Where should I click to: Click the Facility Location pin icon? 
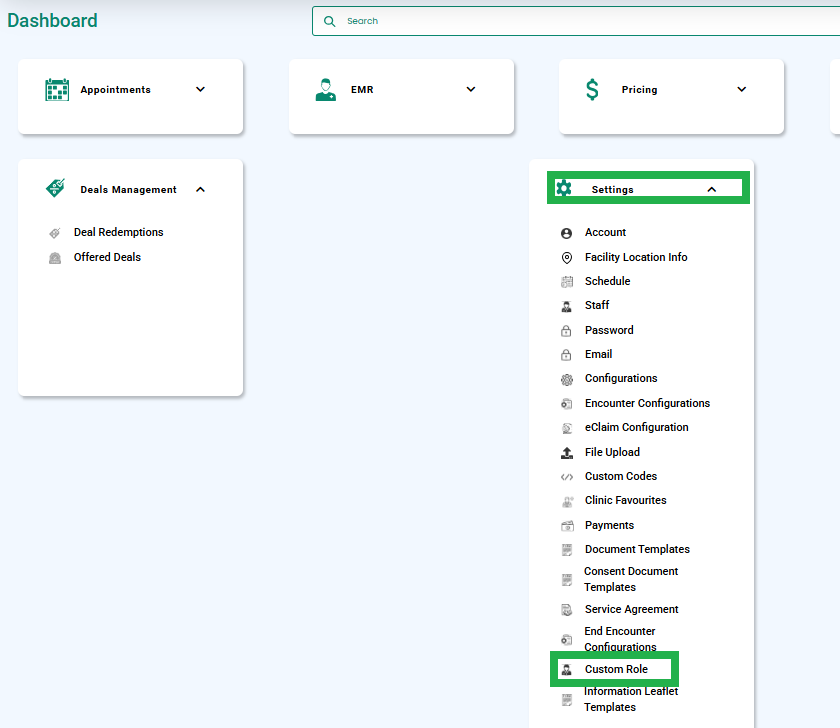(x=566, y=258)
